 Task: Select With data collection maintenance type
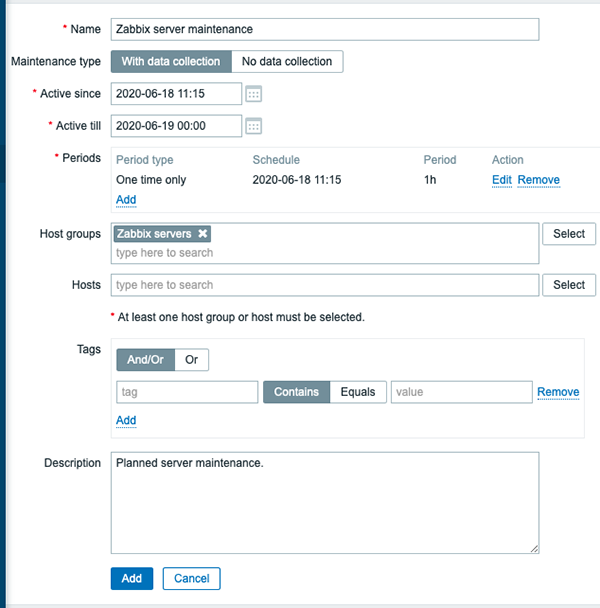(x=171, y=61)
